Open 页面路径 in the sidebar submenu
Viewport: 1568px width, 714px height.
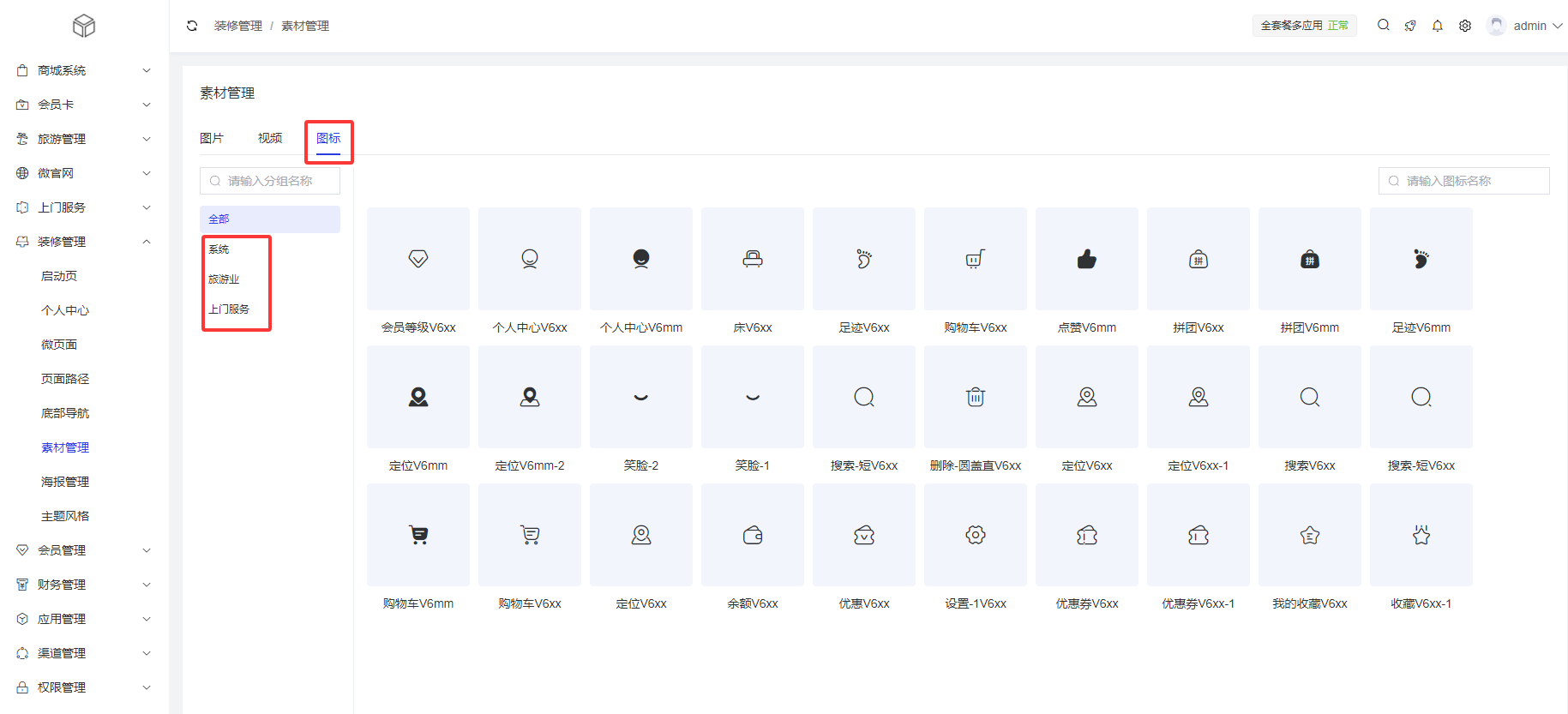(65, 379)
